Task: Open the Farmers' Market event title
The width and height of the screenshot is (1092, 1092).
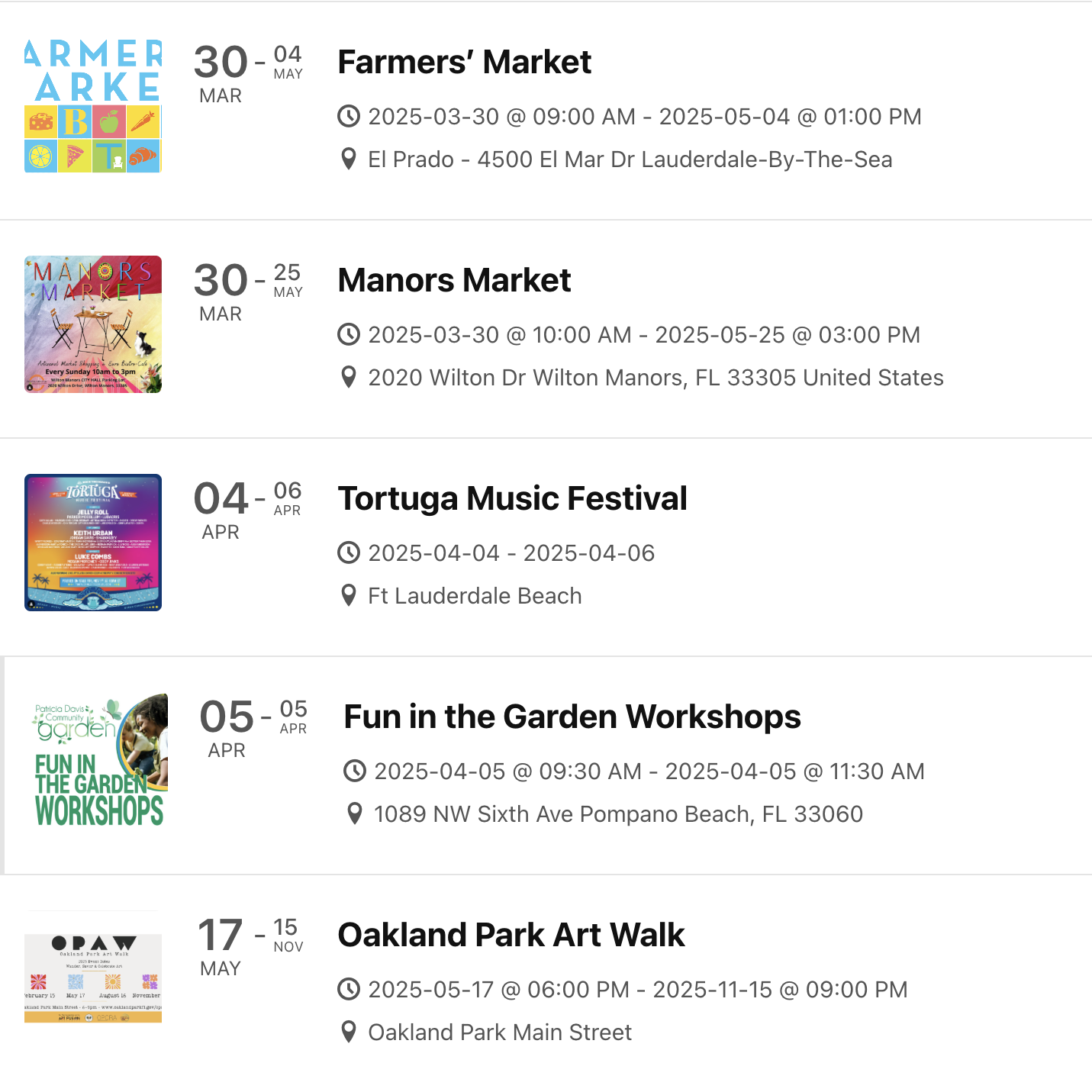Action: tap(464, 62)
